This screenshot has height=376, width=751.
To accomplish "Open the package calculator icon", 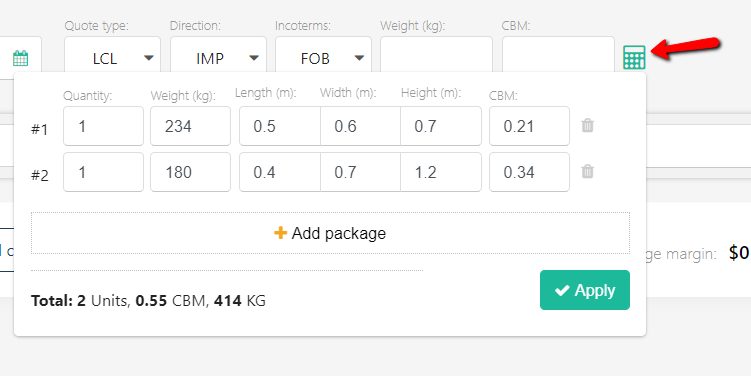I will click(634, 57).
